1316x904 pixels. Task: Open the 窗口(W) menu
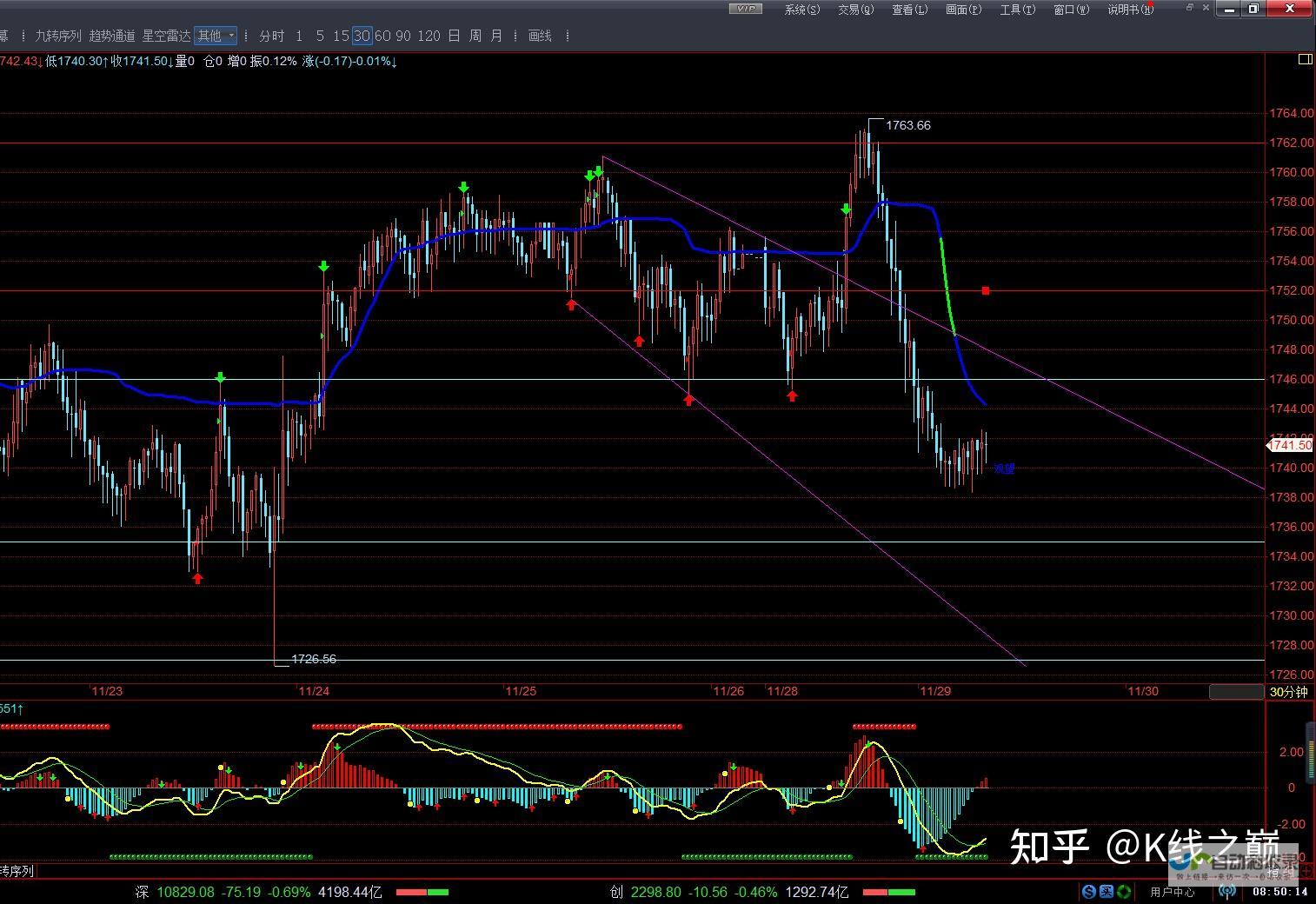[x=1071, y=10]
